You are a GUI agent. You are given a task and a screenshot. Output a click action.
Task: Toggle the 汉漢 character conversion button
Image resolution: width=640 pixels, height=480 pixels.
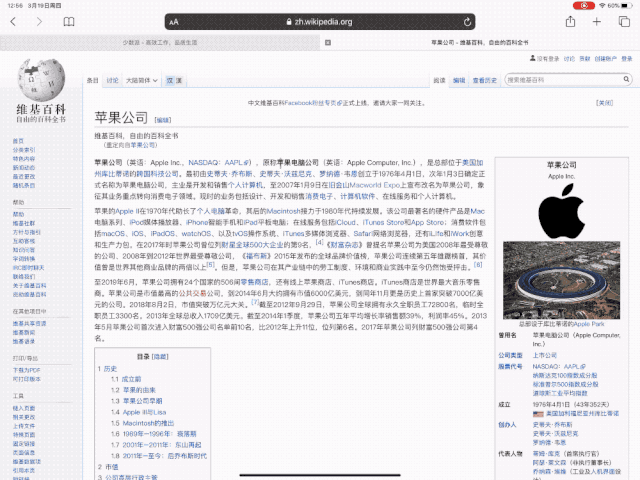pyautogui.click(x=174, y=80)
